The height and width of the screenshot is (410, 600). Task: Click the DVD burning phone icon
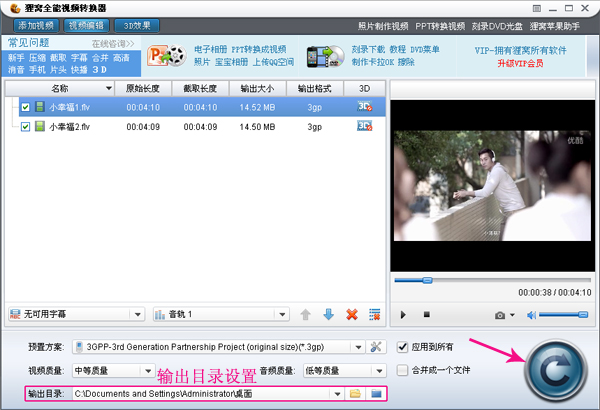click(x=326, y=57)
